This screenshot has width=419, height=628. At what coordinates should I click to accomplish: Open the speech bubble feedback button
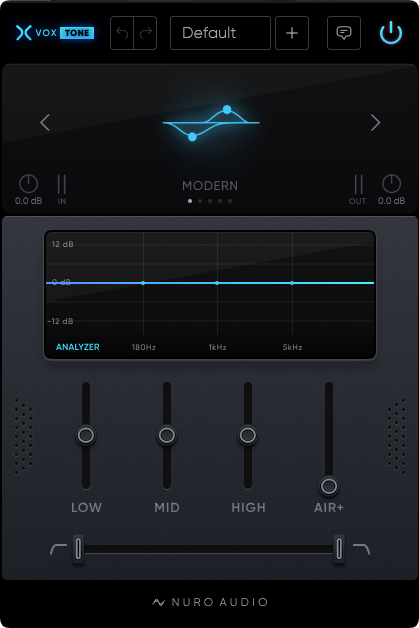(344, 33)
